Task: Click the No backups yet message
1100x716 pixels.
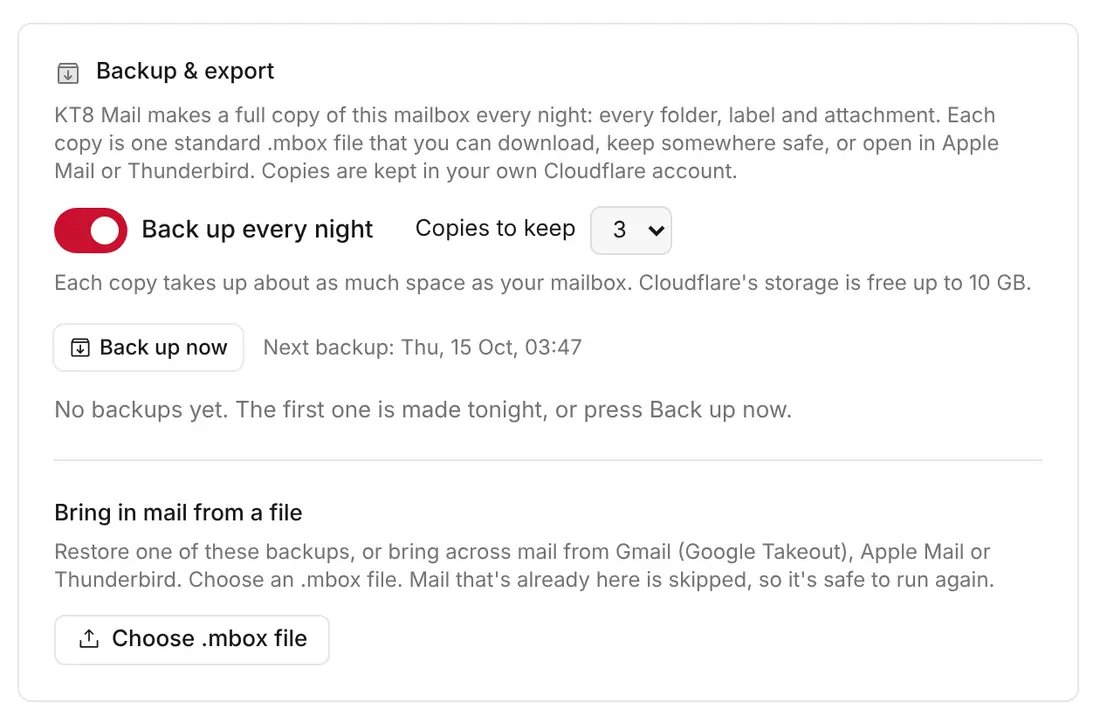Action: click(x=423, y=410)
